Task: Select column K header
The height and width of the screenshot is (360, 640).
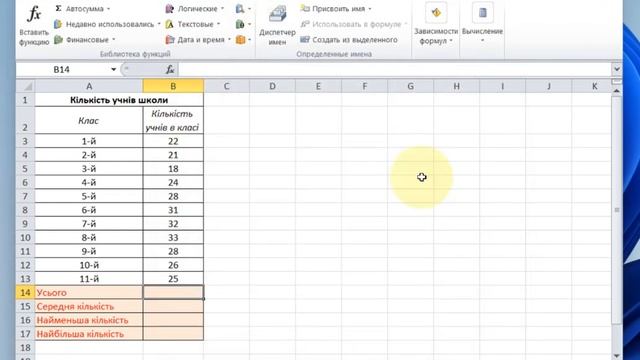Action: 594,87
